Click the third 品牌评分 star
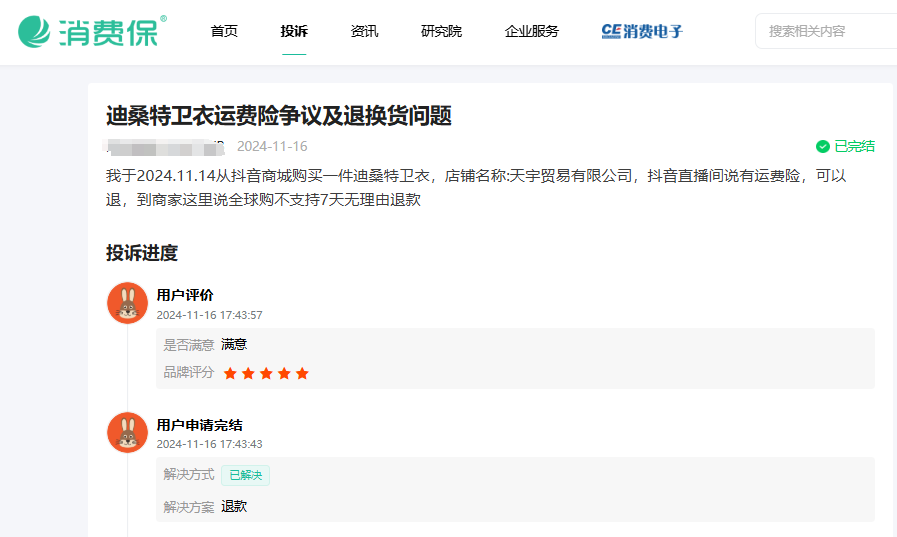Viewport: 897px width, 537px height. coord(266,373)
